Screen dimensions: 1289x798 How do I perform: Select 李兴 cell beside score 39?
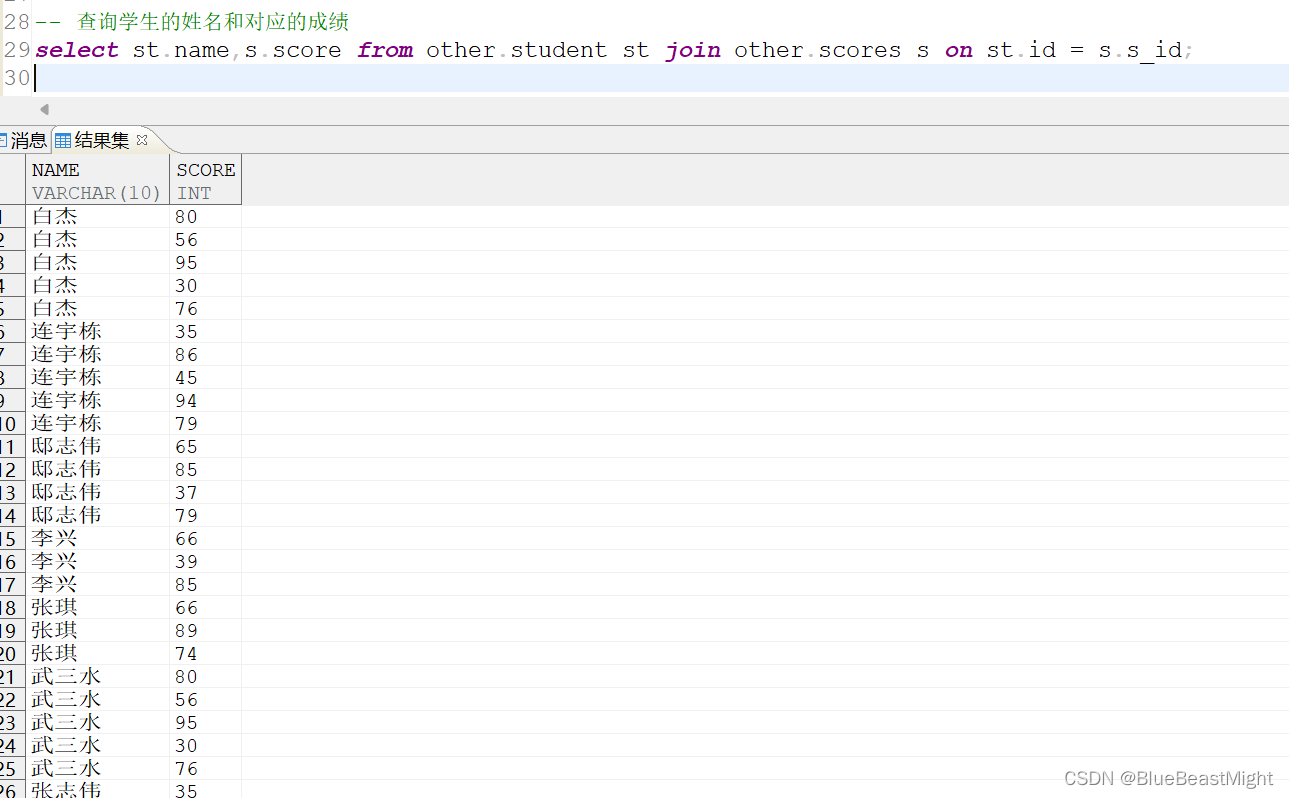click(x=97, y=561)
